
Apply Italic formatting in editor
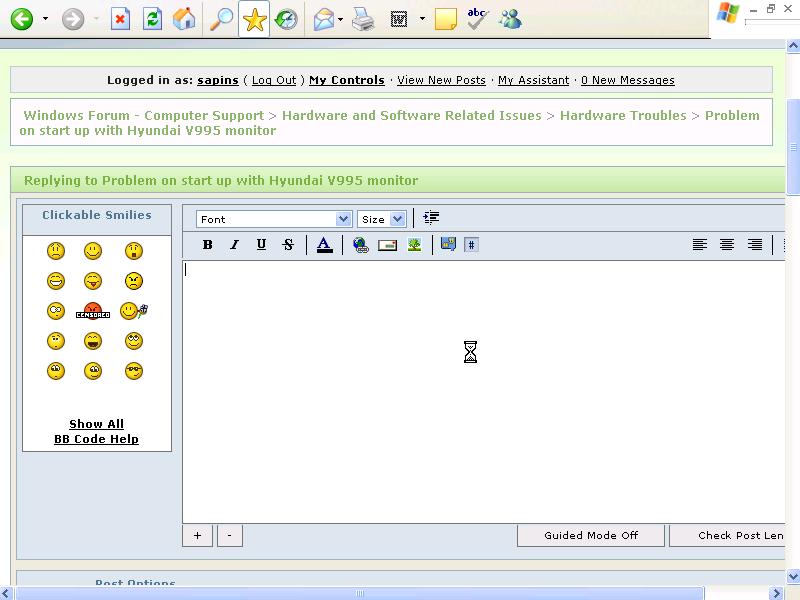click(234, 245)
